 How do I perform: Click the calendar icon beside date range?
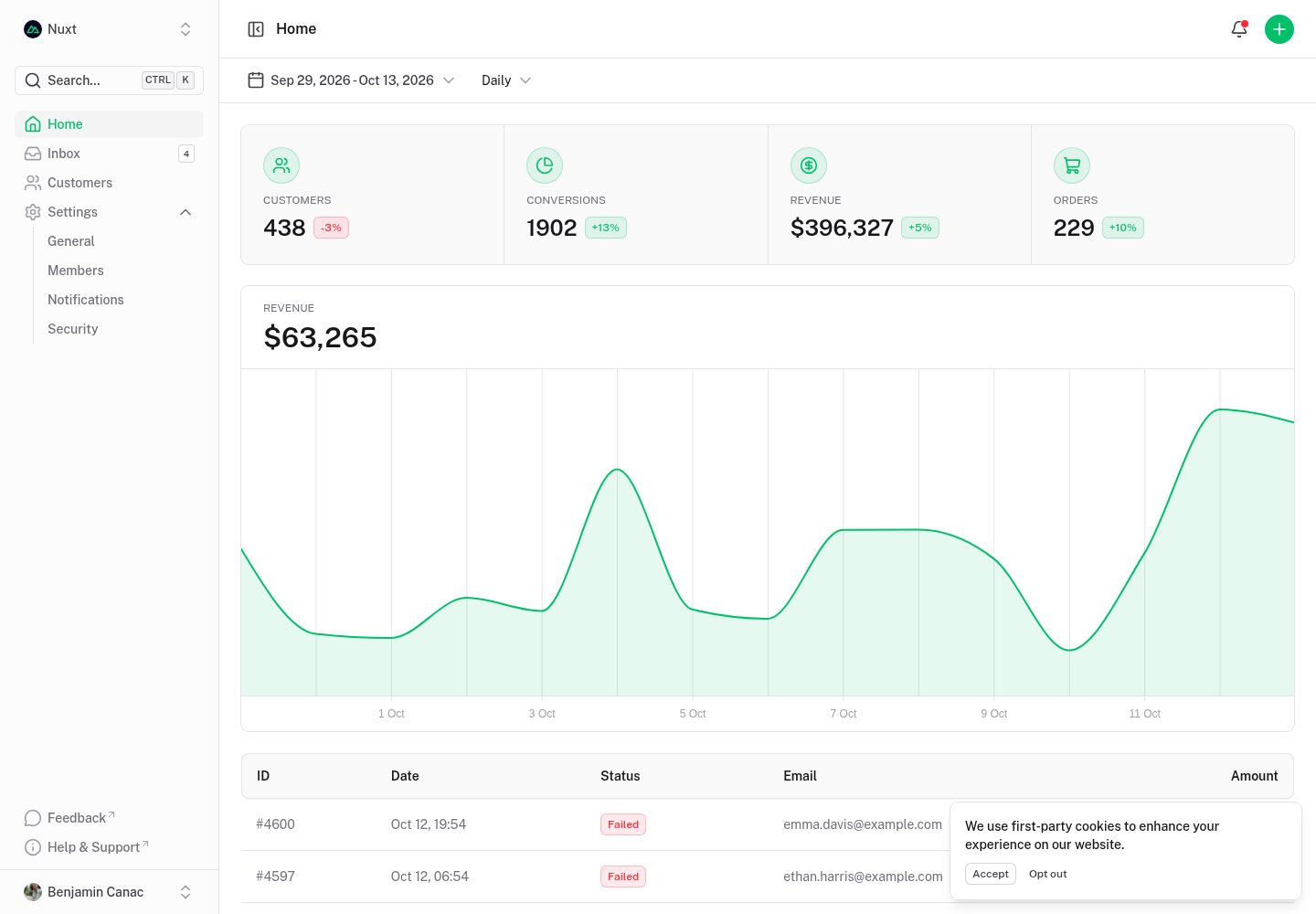(256, 80)
